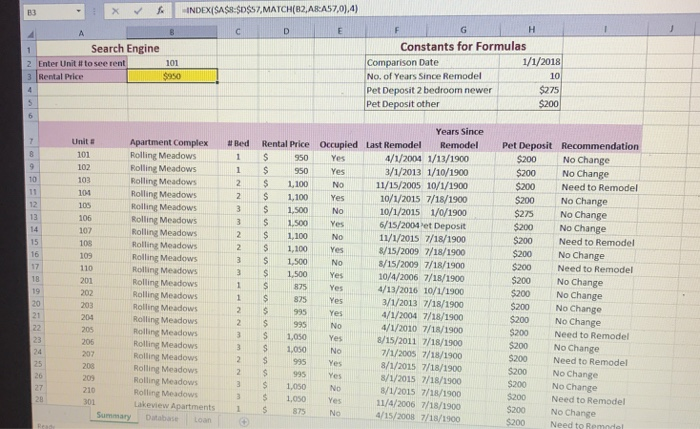Select unit 103 cell
This screenshot has width=700, height=429.
(84, 180)
